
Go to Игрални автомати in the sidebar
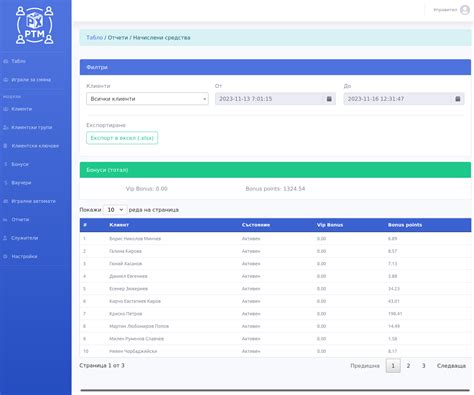(x=33, y=201)
